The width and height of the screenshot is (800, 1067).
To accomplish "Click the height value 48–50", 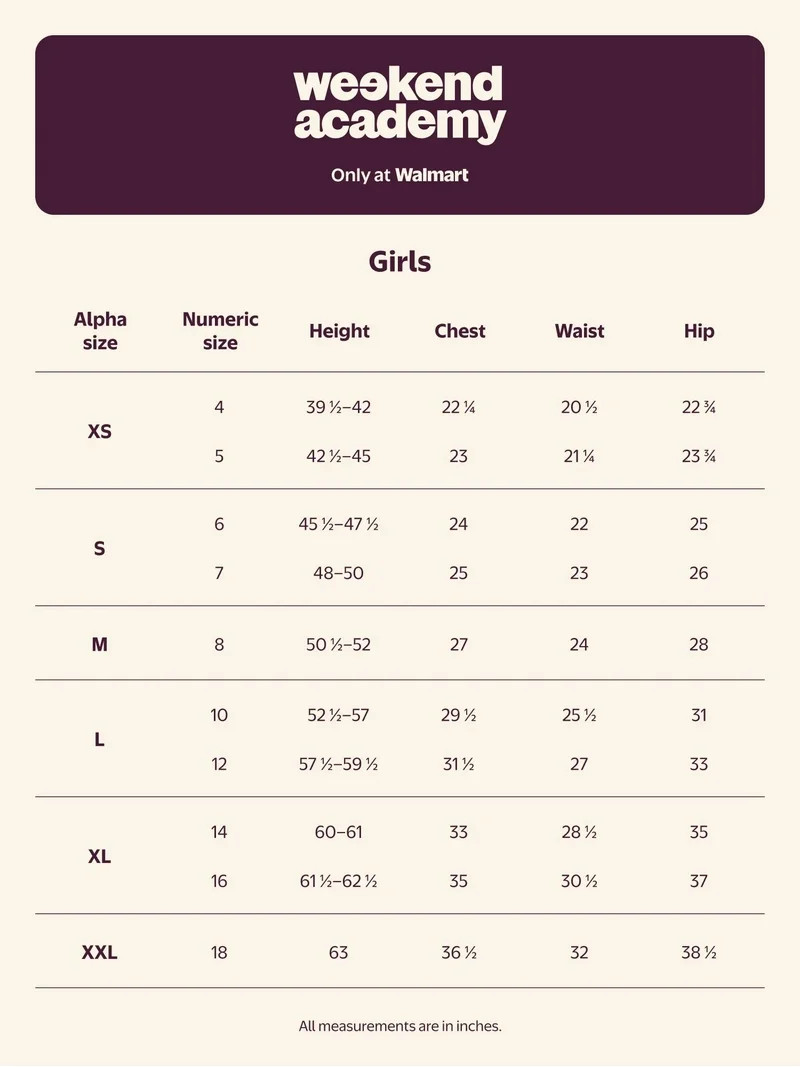I will tap(339, 573).
